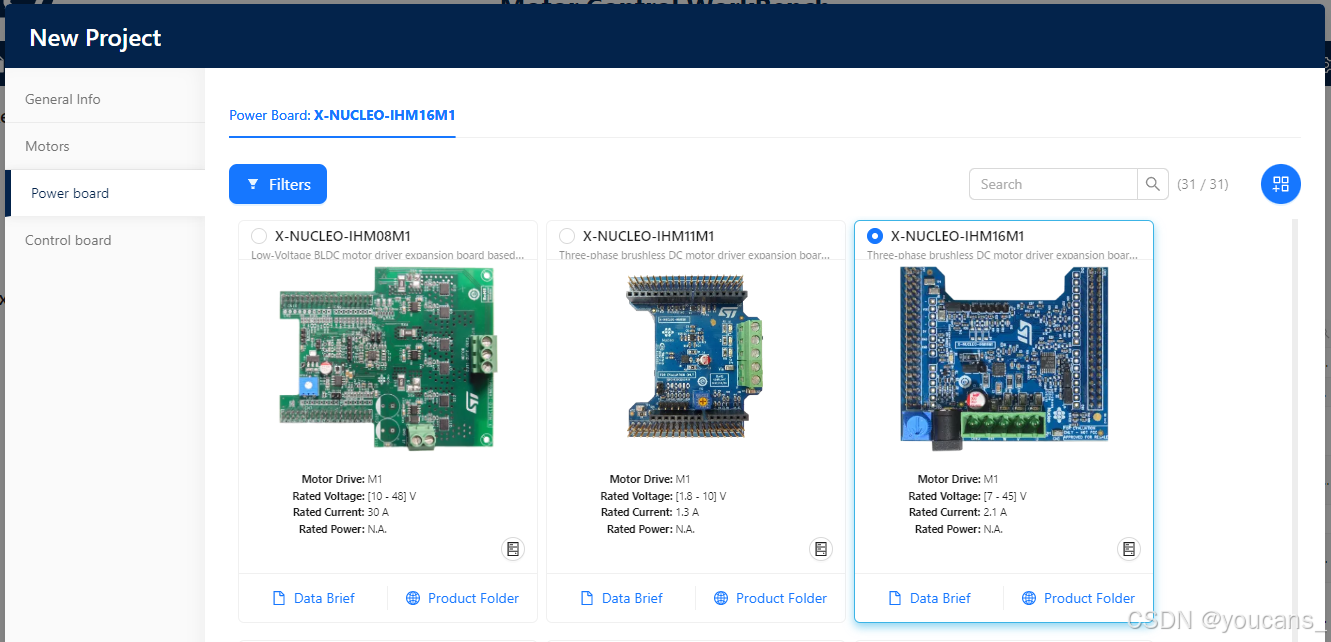This screenshot has height=642, width=1331.
Task: Toggle grid view layout button
Action: (1281, 184)
